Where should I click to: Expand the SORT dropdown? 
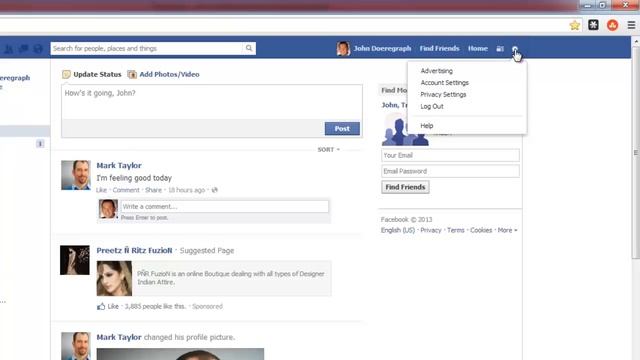[x=329, y=150]
